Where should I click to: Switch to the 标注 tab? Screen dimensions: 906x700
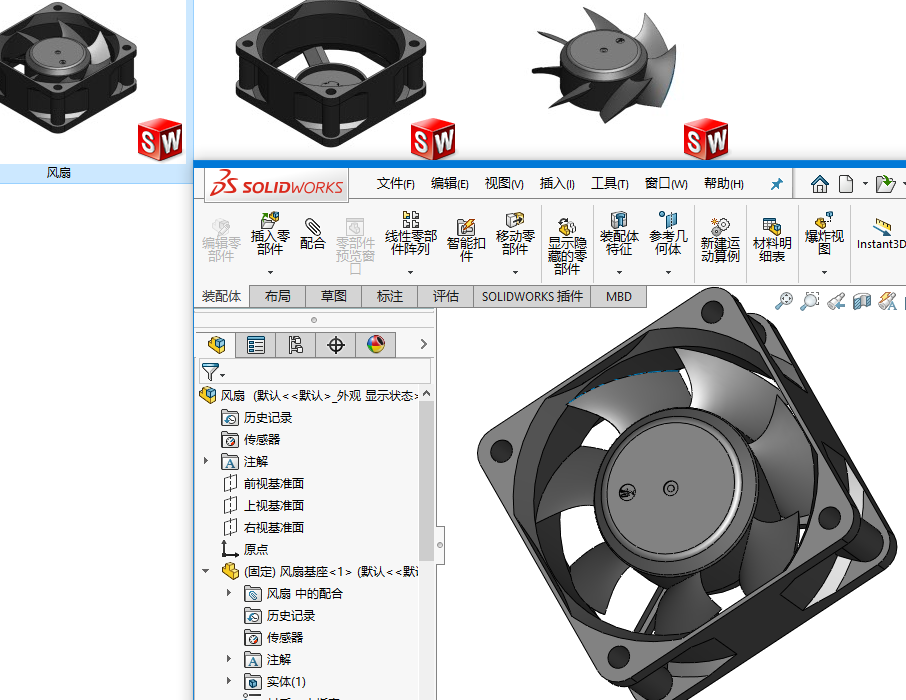tap(389, 296)
